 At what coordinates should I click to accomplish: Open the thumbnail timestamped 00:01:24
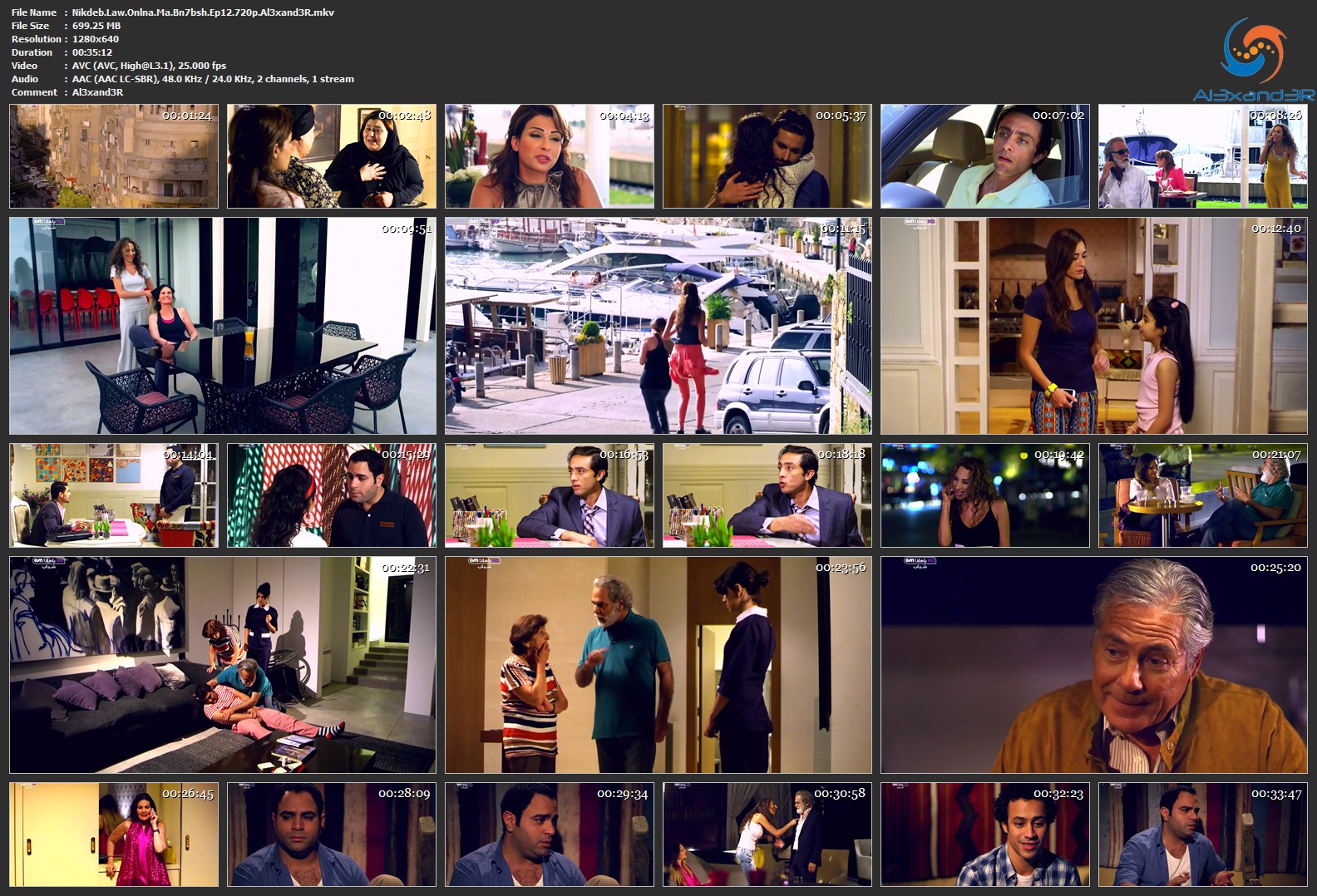114,156
